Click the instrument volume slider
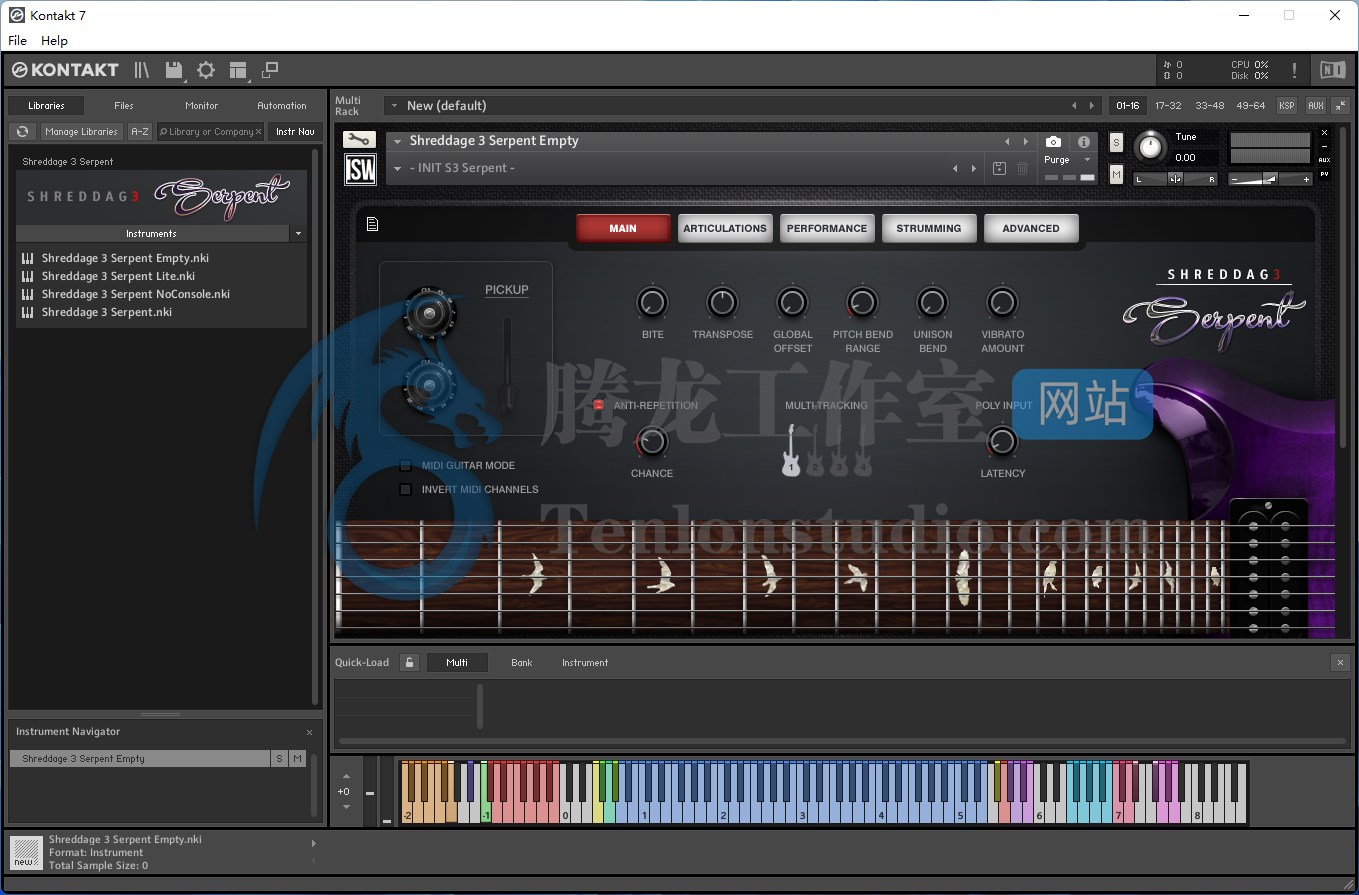 [x=1270, y=179]
